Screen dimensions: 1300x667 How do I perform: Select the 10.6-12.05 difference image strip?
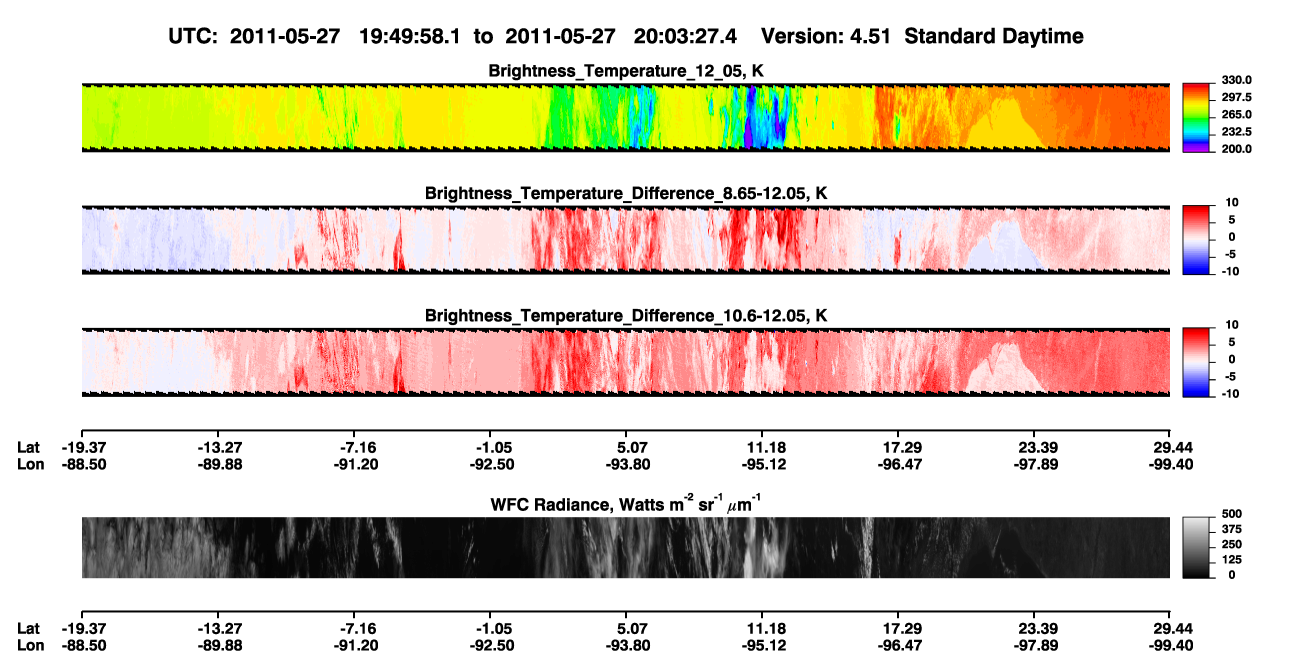pos(625,361)
